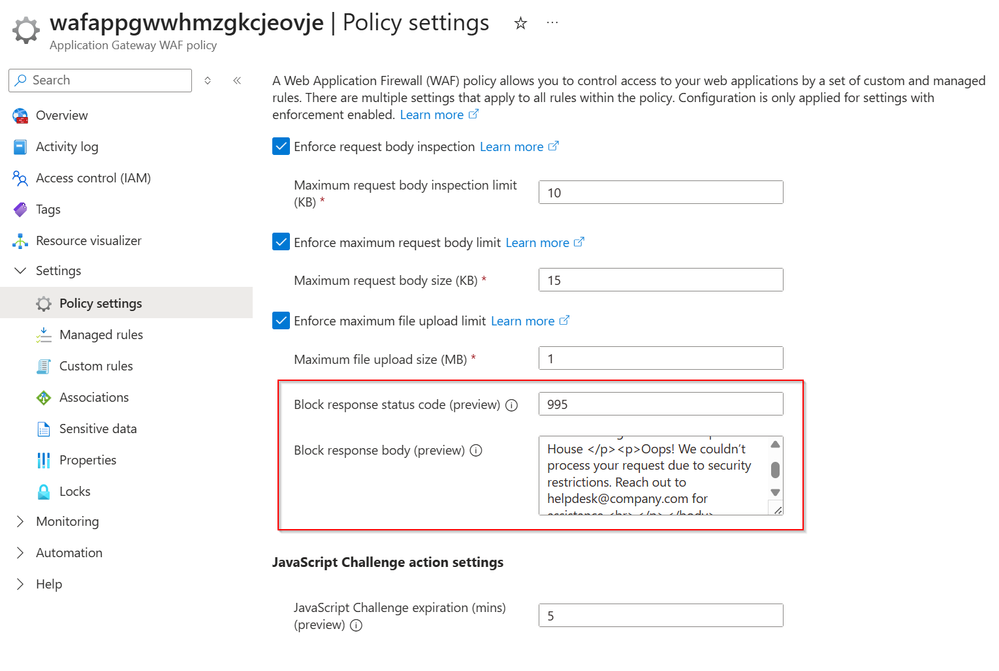
Task: Expand the Monitoring section
Action: click(20, 521)
